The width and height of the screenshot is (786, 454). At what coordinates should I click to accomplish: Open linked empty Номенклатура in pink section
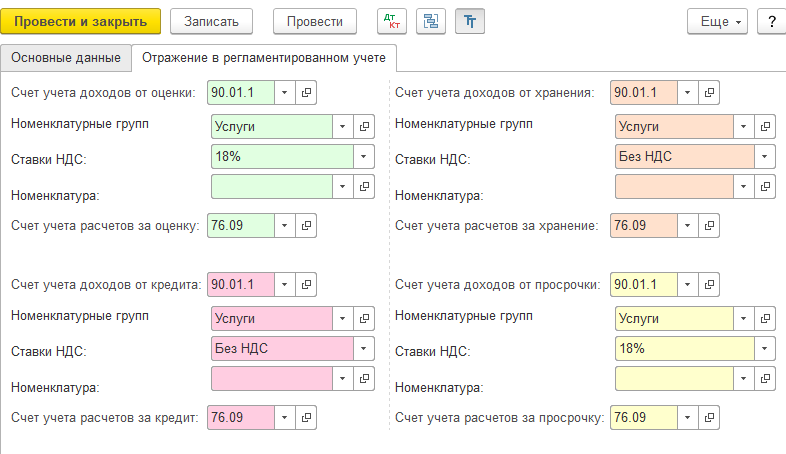tap(364, 378)
